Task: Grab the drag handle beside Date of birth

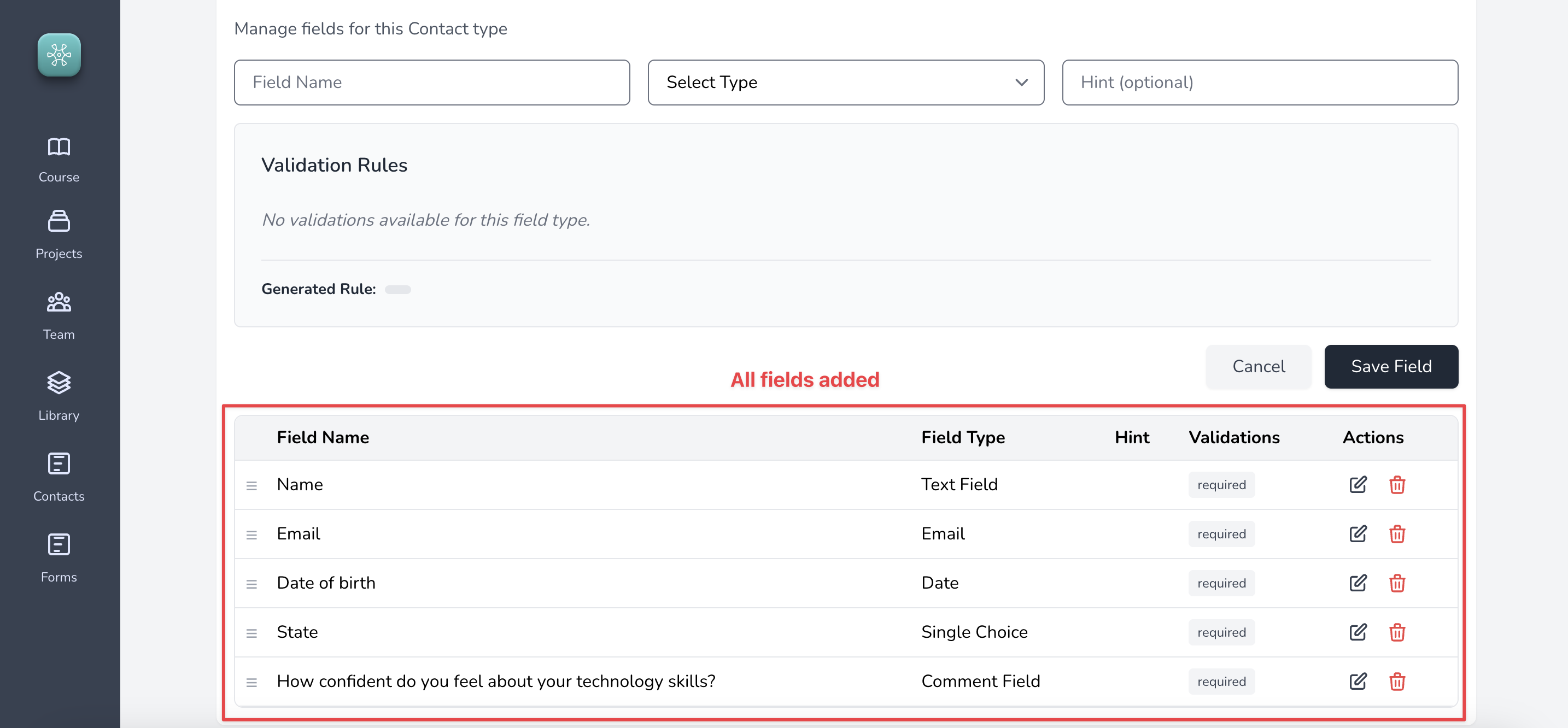Action: point(252,583)
